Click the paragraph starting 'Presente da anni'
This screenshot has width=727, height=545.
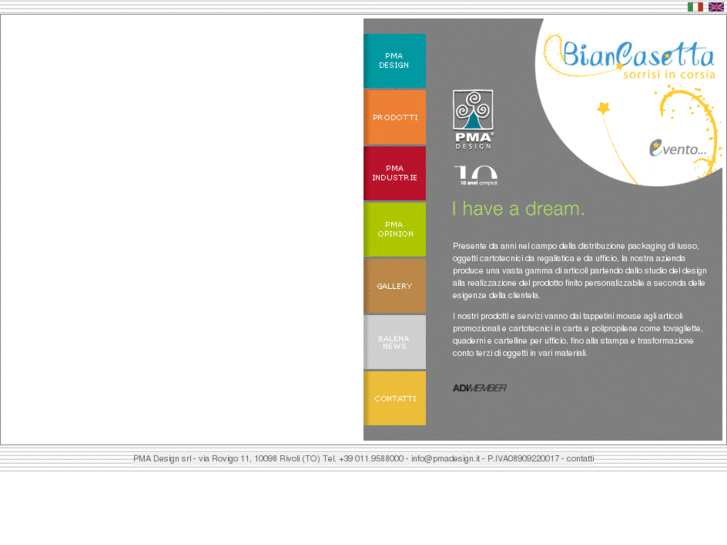point(580,270)
